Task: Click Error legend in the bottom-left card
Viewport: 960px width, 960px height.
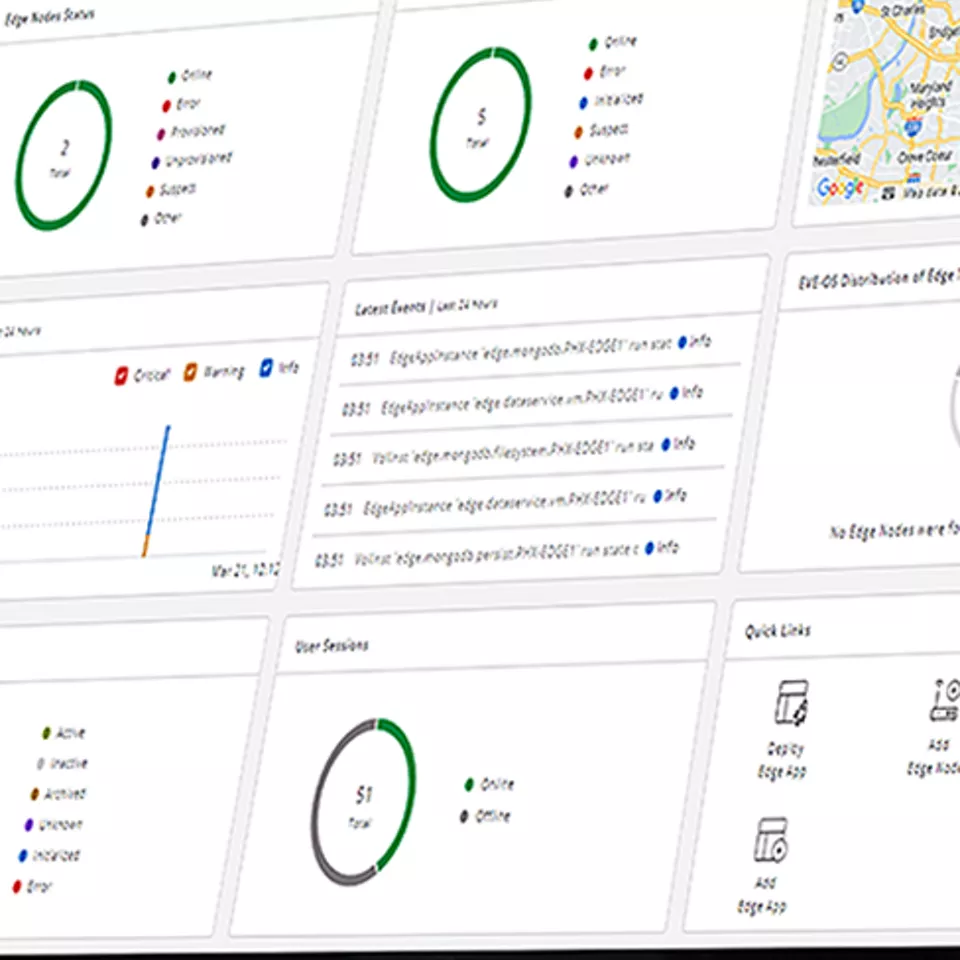Action: pos(32,886)
